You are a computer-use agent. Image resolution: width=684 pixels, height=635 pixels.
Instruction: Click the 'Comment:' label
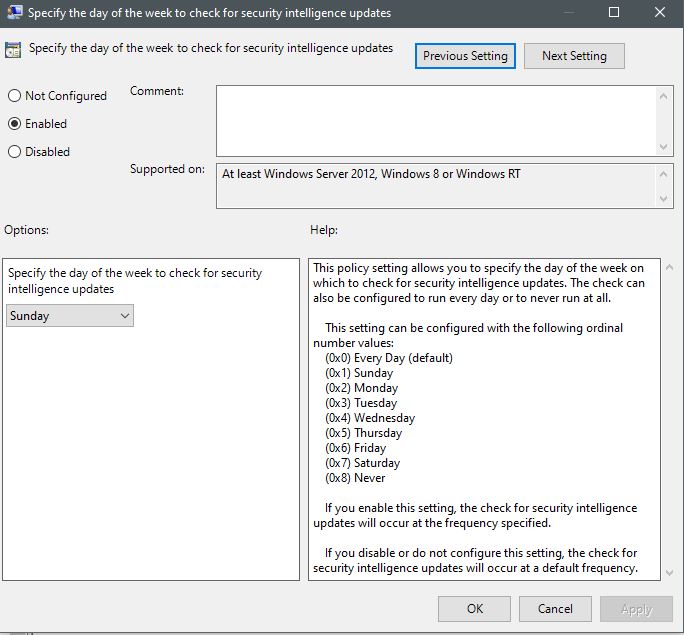(x=157, y=91)
